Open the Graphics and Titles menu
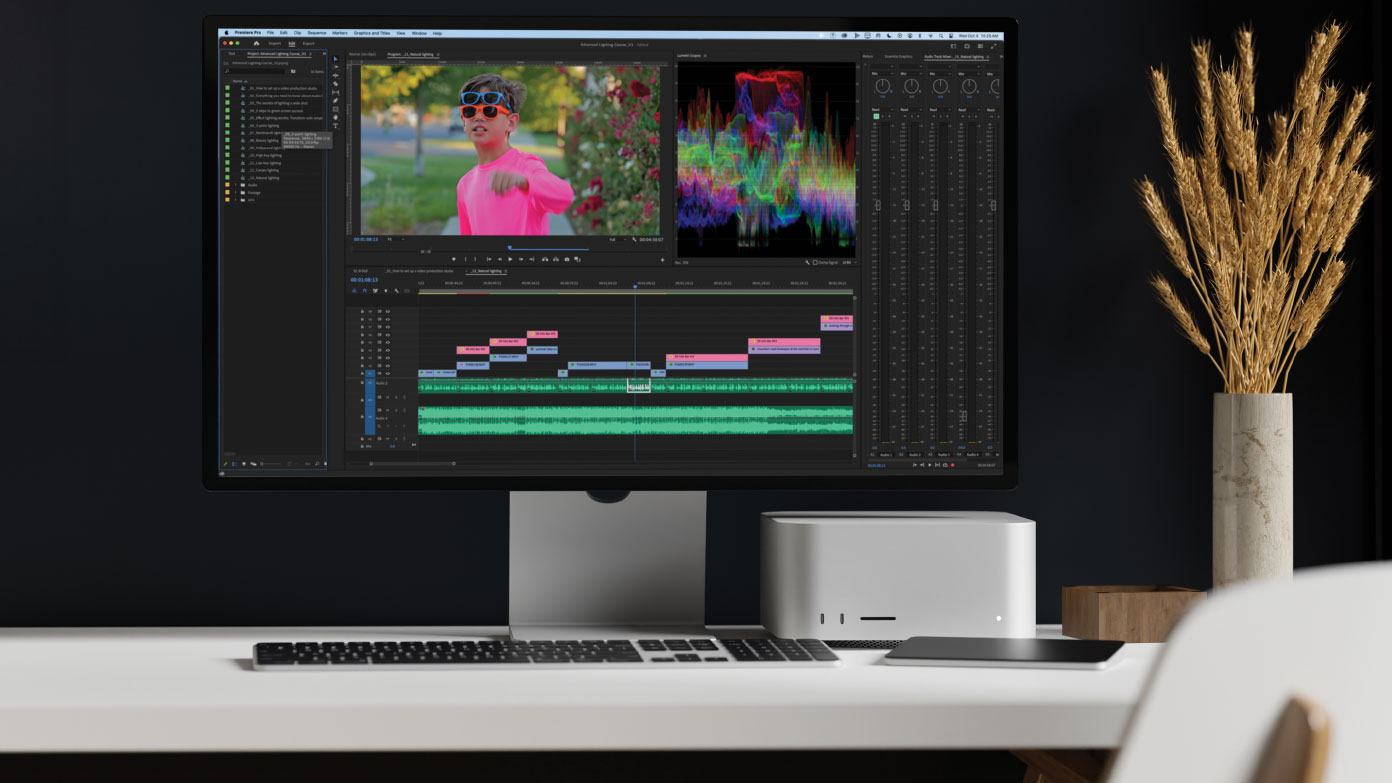This screenshot has height=783, width=1392. click(372, 33)
